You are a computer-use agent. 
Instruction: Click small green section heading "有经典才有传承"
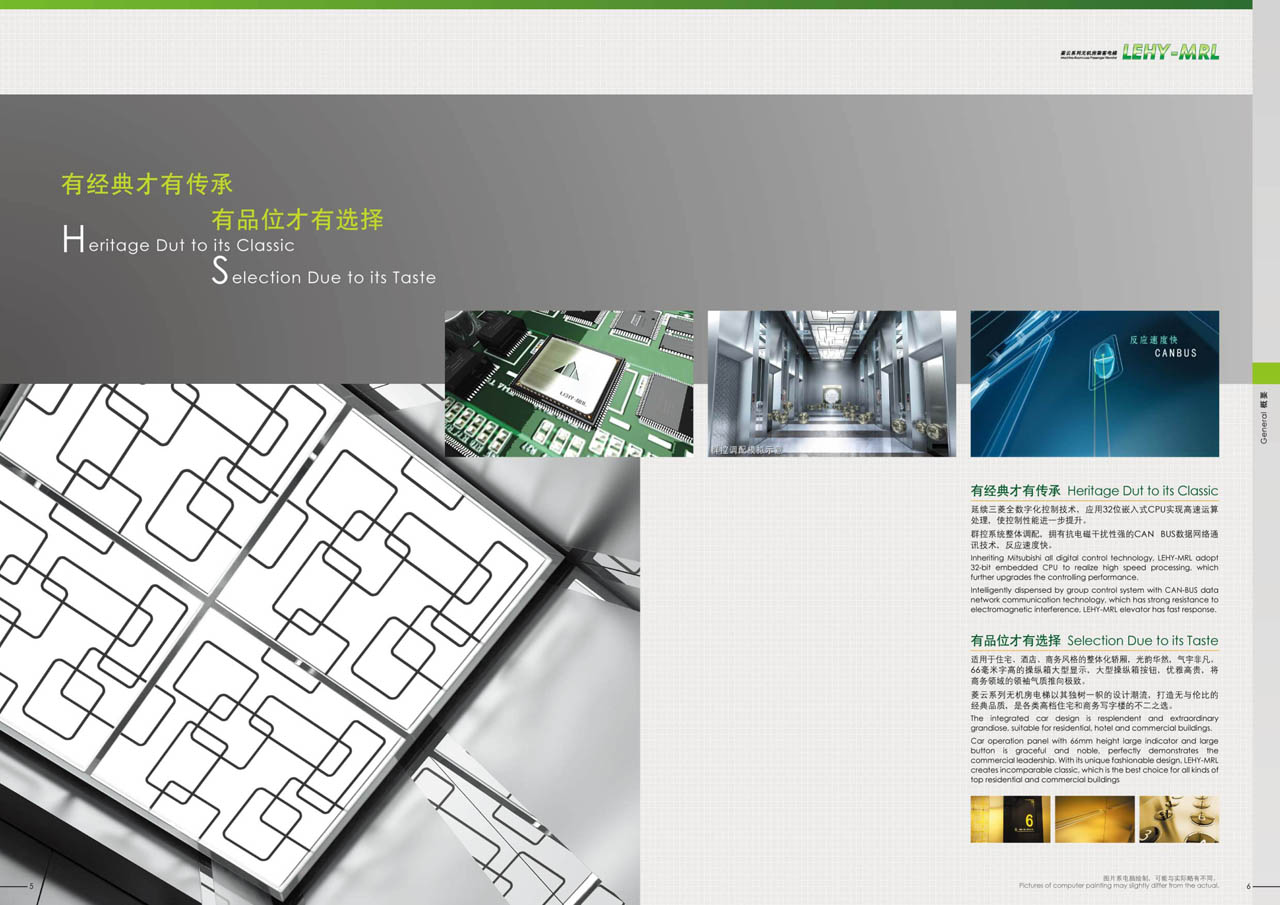(1015, 491)
